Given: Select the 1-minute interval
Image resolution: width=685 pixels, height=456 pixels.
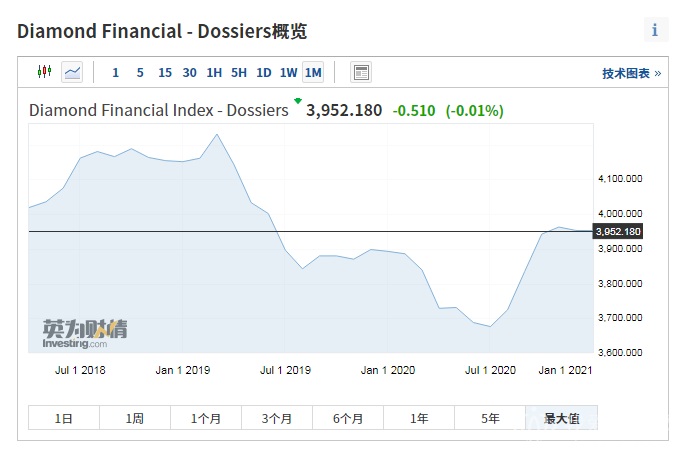Looking at the screenshot, I should click(x=115, y=72).
